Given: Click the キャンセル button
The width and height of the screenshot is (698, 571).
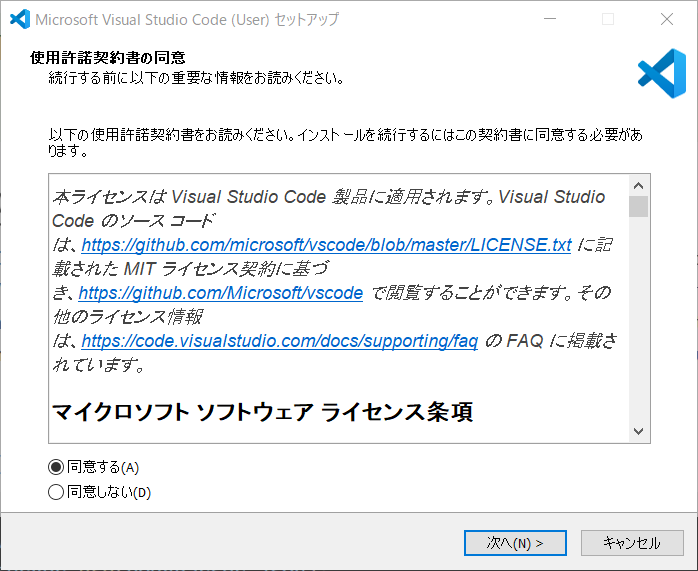Looking at the screenshot, I should pos(632,543).
